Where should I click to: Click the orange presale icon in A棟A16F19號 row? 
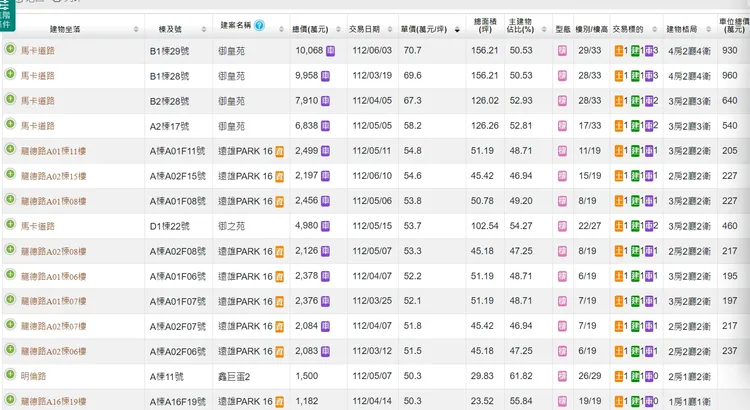279,402
